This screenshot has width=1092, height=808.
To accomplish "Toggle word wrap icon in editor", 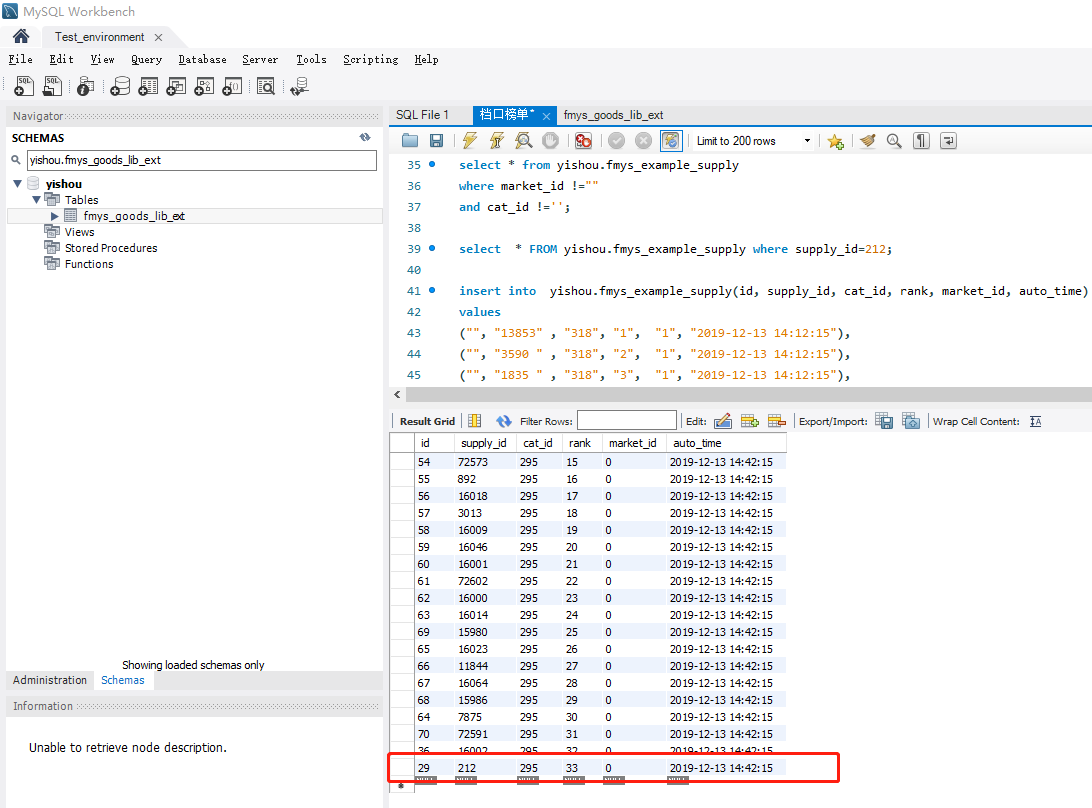I will (x=949, y=141).
